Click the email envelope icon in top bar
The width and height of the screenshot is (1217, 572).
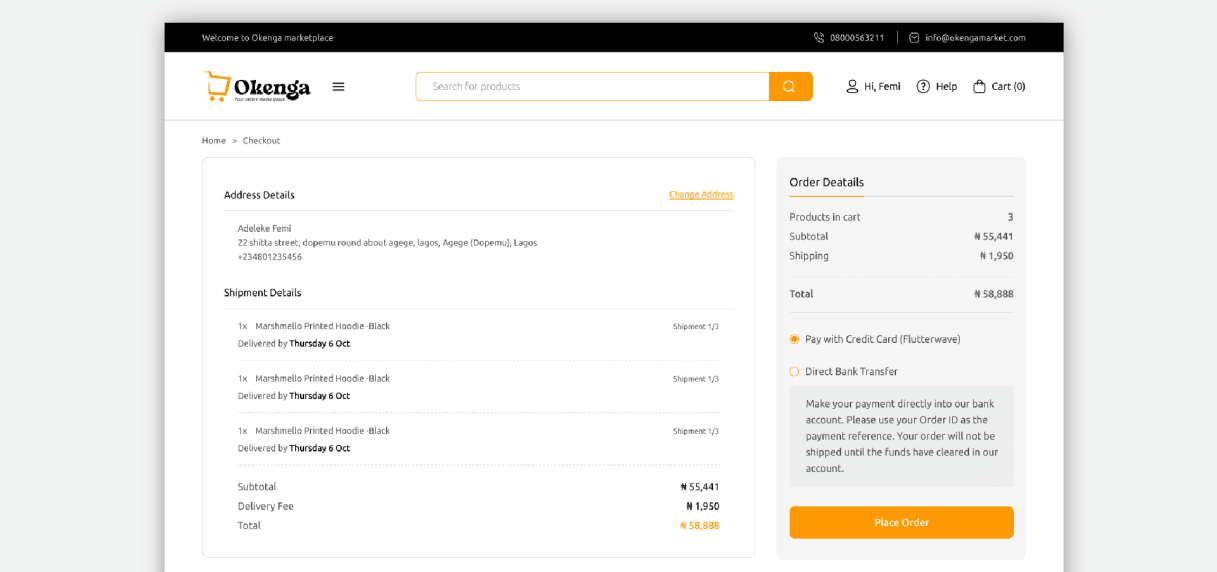pyautogui.click(x=914, y=38)
